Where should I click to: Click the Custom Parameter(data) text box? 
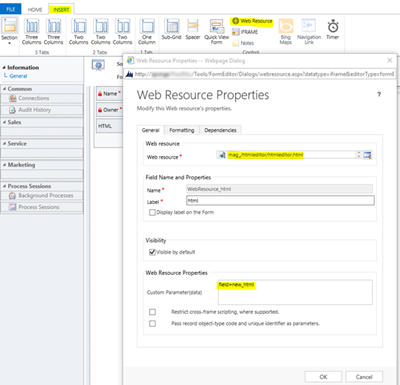click(x=295, y=292)
